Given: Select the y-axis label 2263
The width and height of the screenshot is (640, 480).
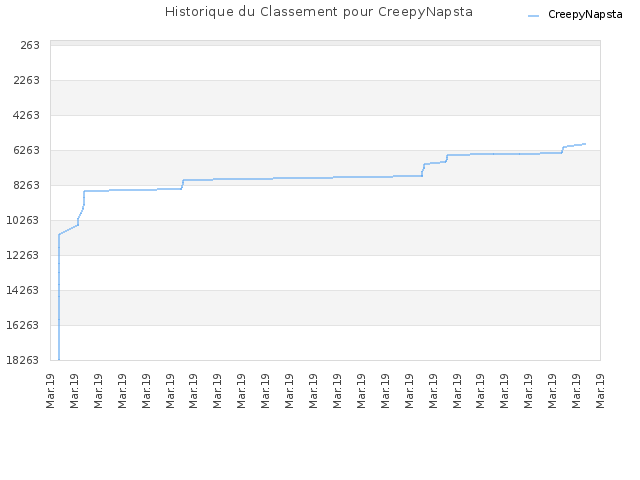Looking at the screenshot, I should [x=27, y=80].
